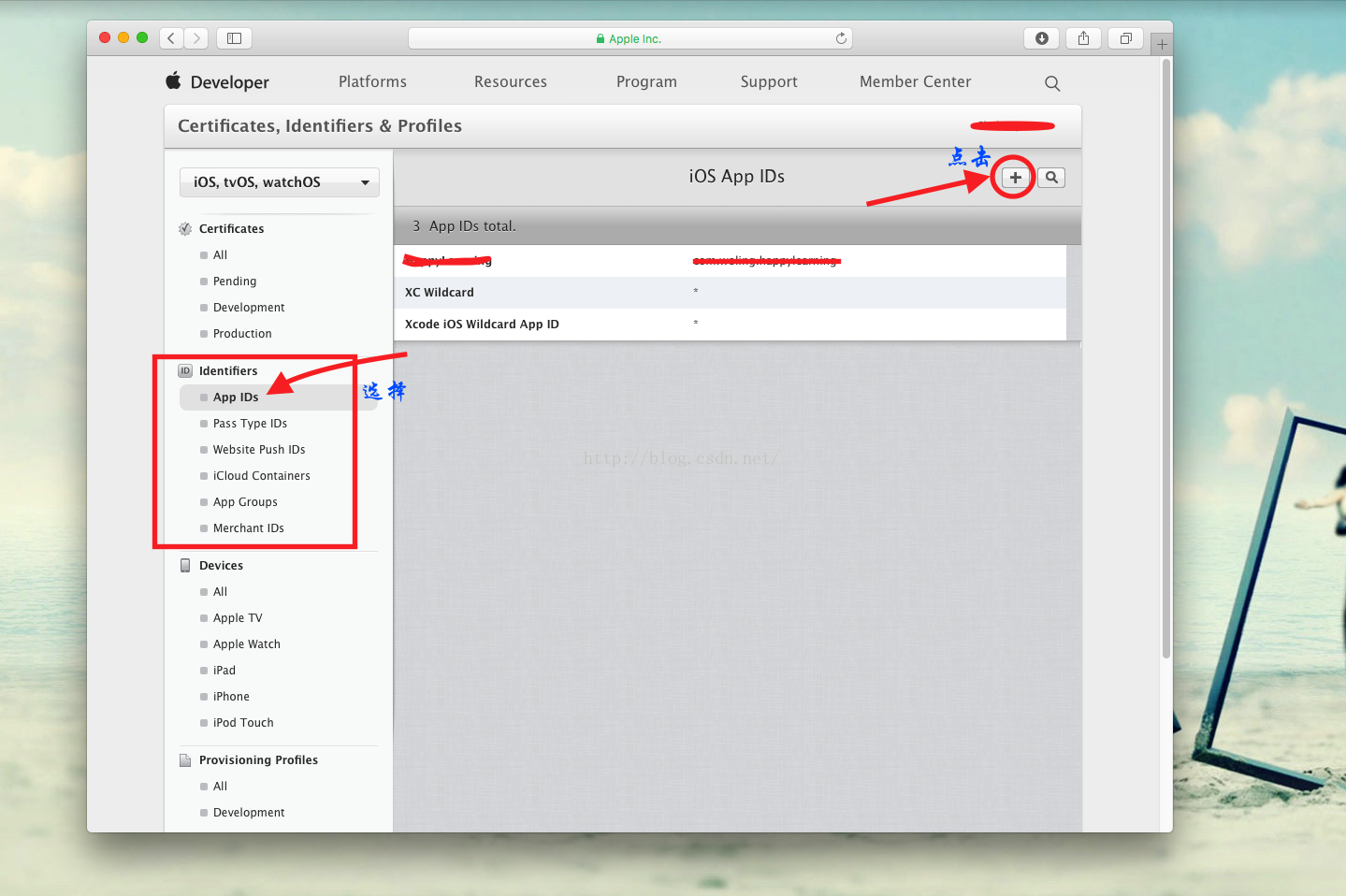
Task: Open the Platforms menu
Action: pos(372,81)
